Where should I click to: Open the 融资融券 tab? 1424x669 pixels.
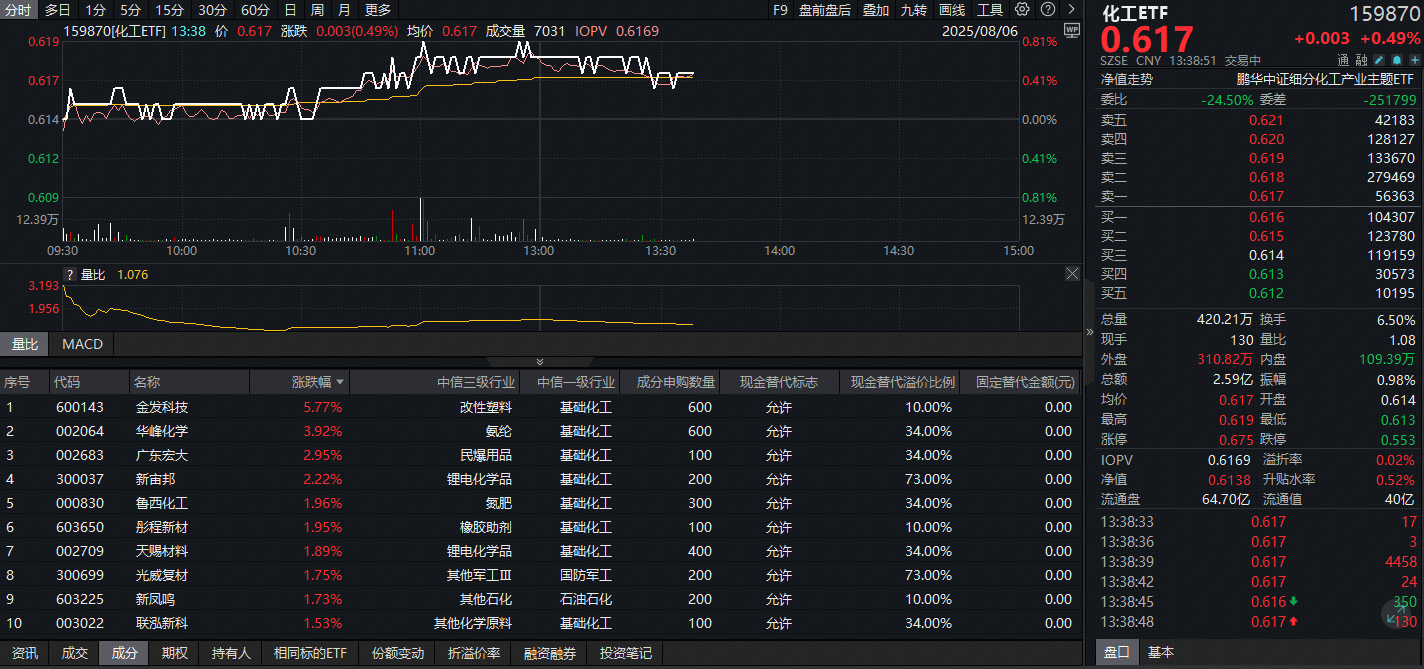tap(549, 653)
